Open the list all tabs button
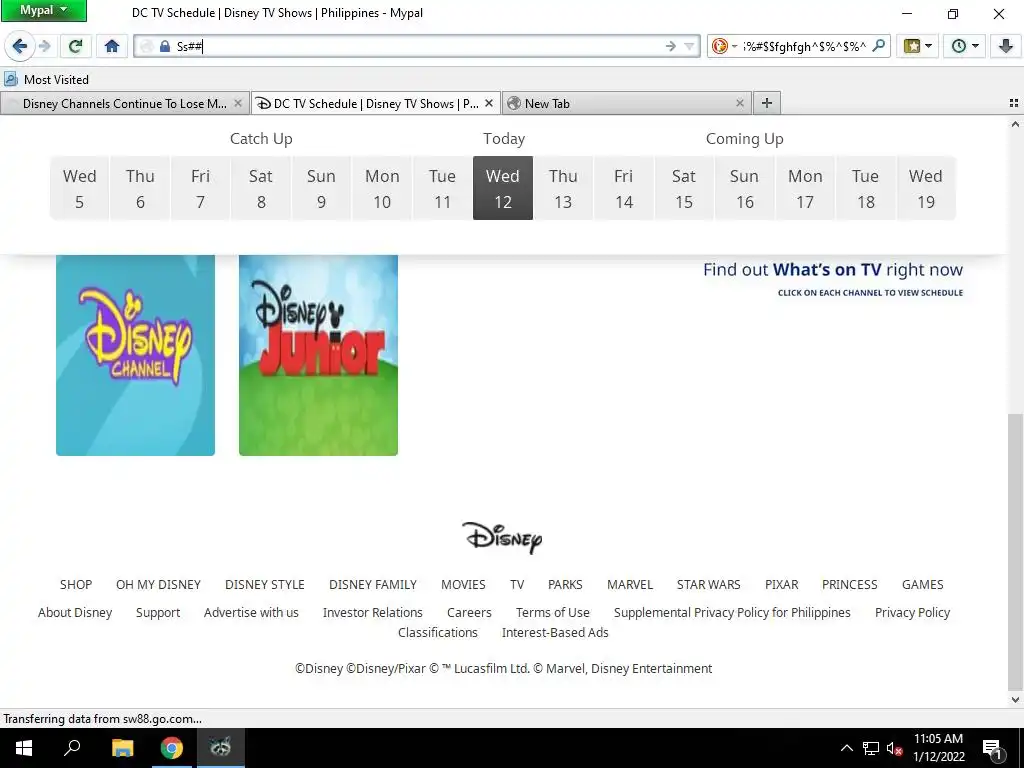 click(1014, 103)
